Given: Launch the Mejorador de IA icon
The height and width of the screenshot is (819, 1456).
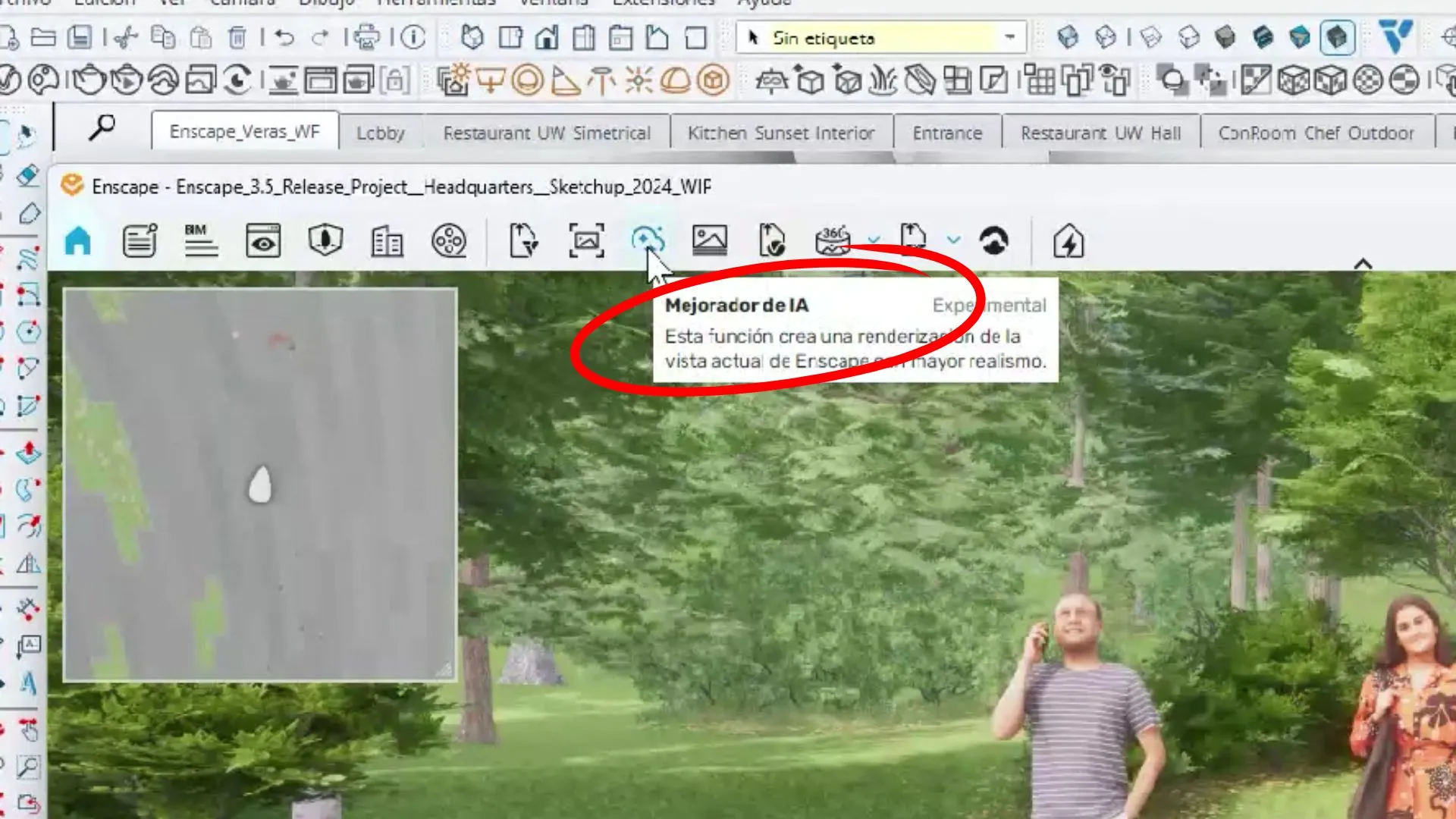Looking at the screenshot, I should (x=647, y=240).
